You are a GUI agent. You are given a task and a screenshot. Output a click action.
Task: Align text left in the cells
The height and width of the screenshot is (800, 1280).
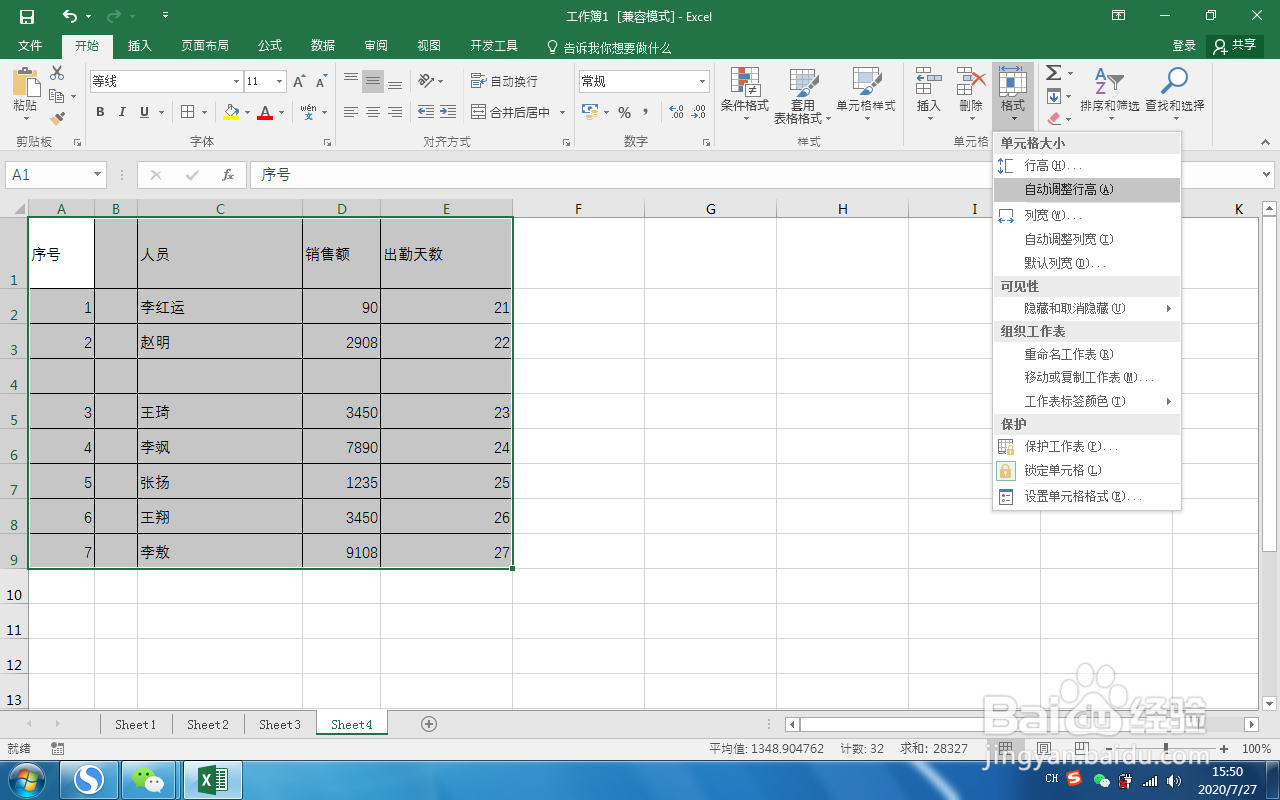[351, 112]
